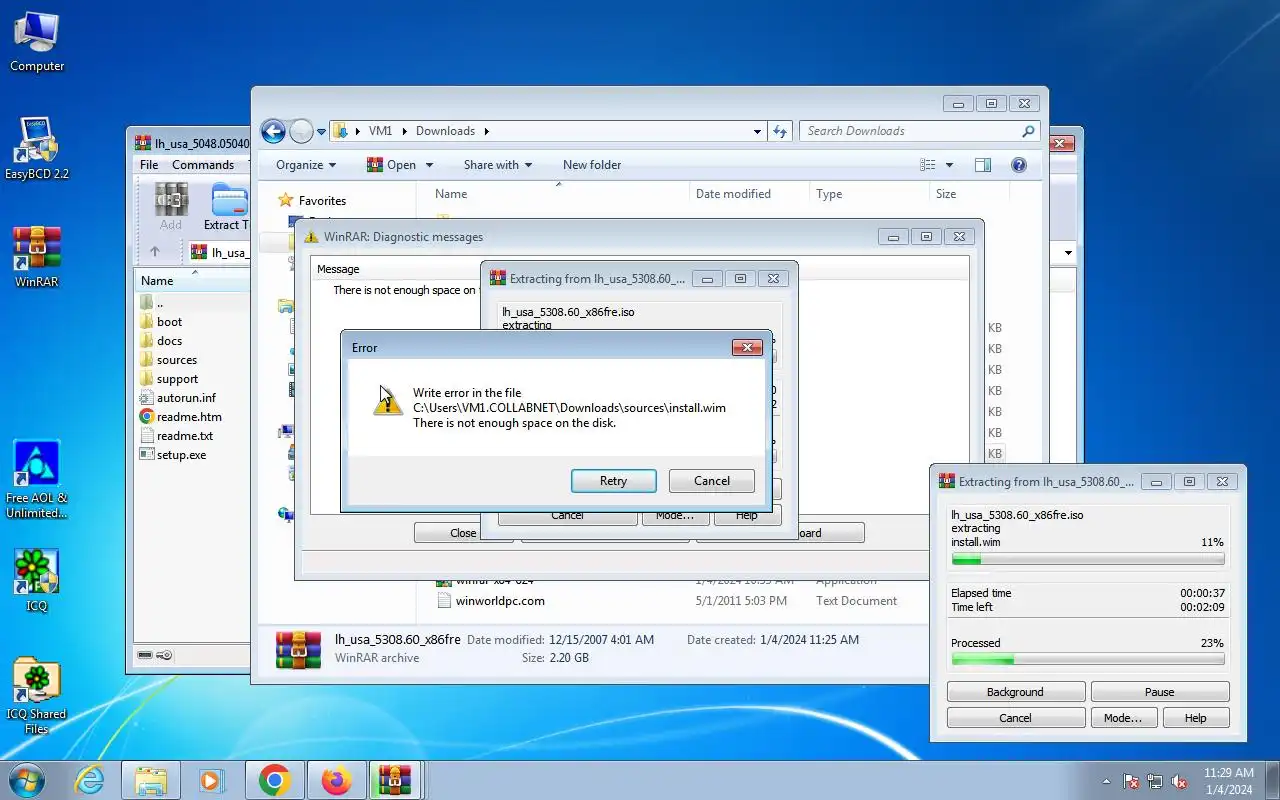Click Mode... in the bottom-right extracting dialog
The height and width of the screenshot is (800, 1280).
1123,718
